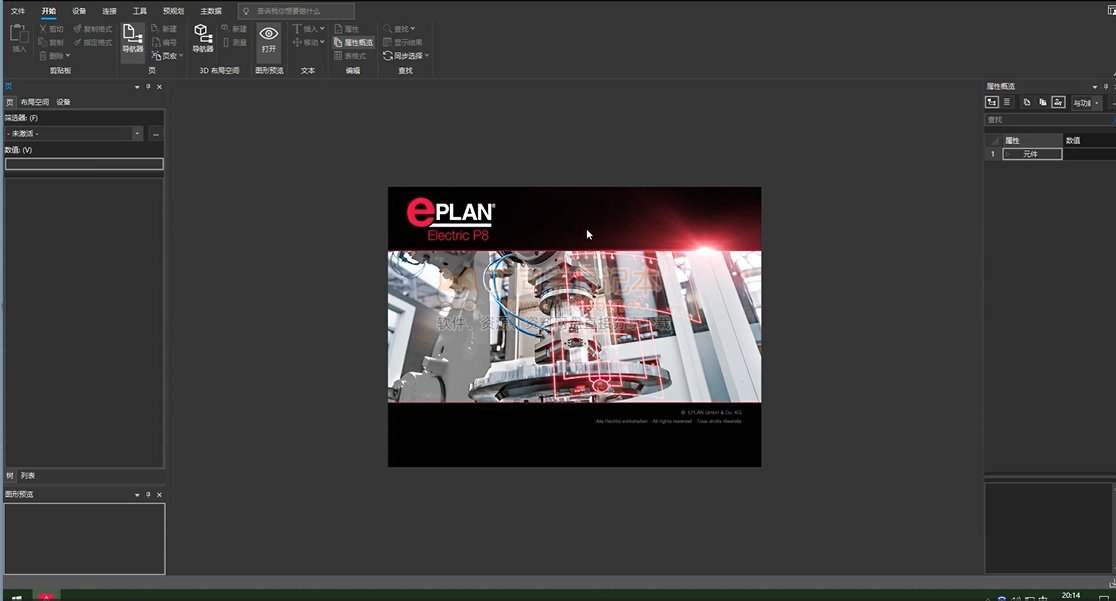The height and width of the screenshot is (601, 1116).
Task: Switch to 列表 view at panel bottom
Action: (28, 476)
